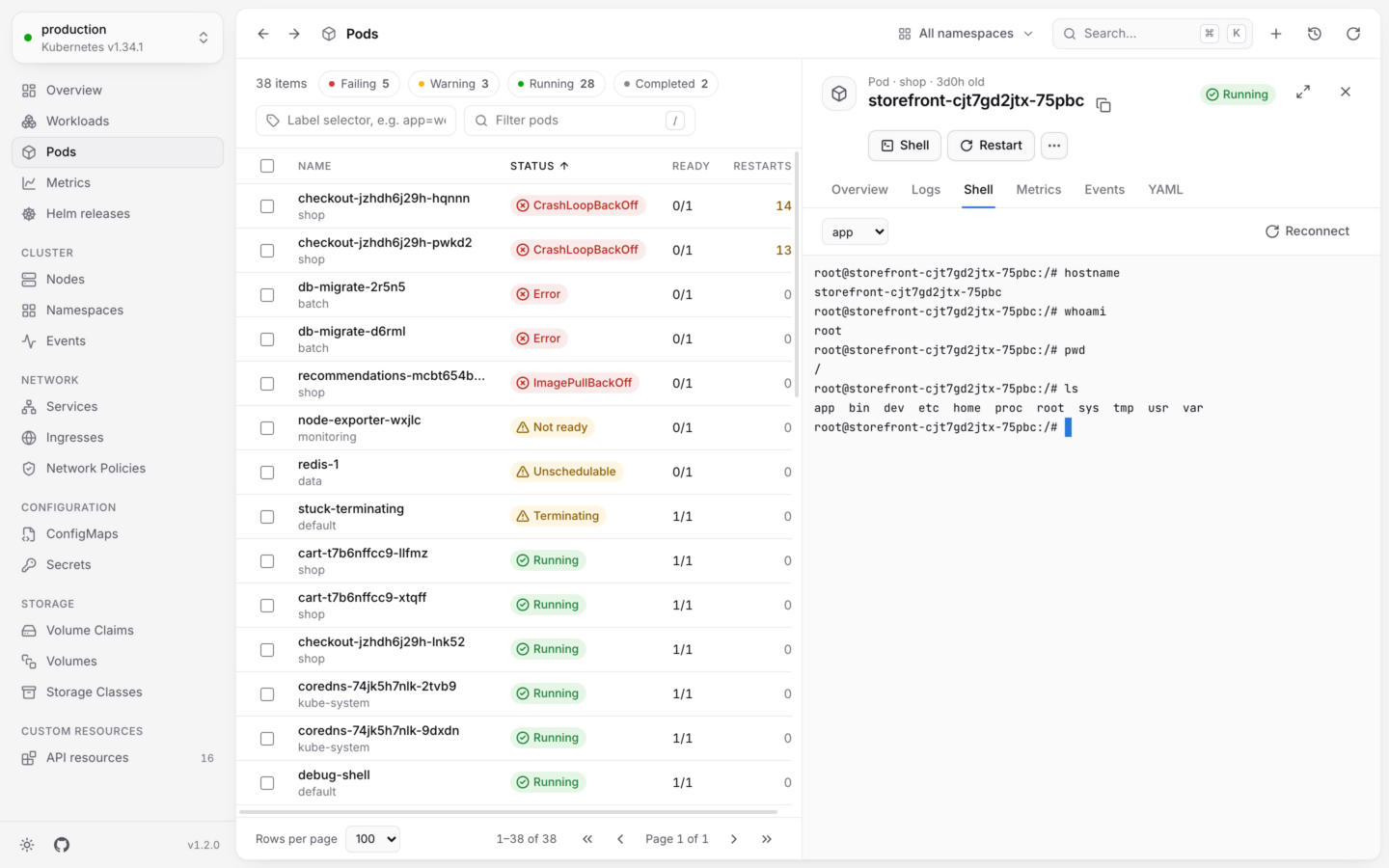Check the db-migrate-2r5n5 row checkbox
1389x868 pixels.
click(267, 295)
